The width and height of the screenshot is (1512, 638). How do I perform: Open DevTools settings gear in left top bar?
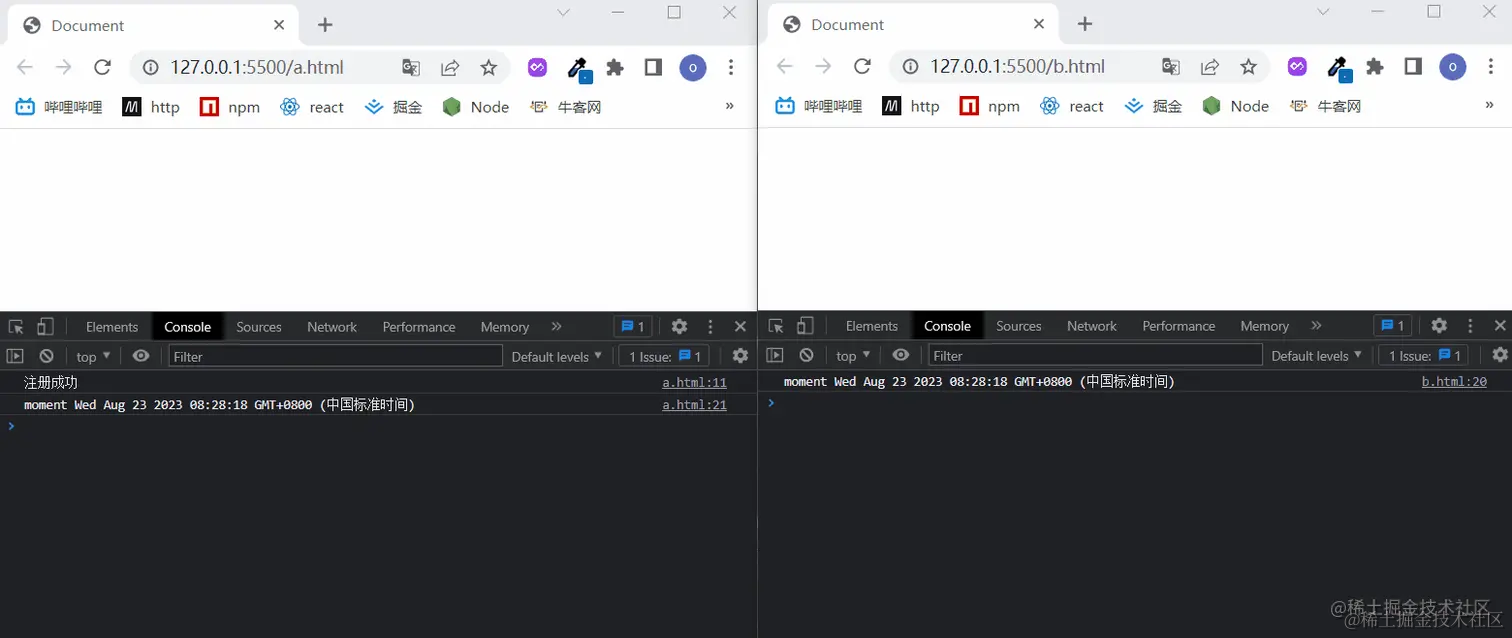(679, 326)
